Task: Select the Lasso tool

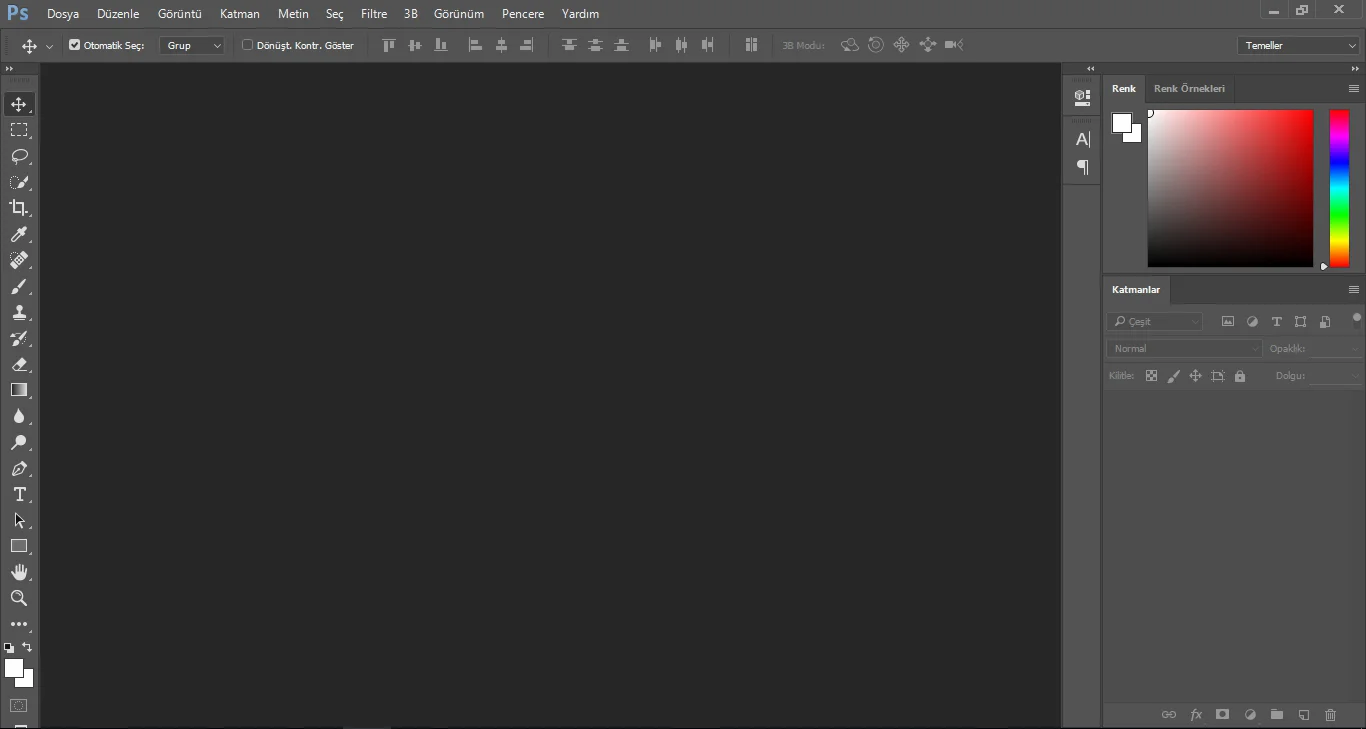Action: tap(19, 156)
